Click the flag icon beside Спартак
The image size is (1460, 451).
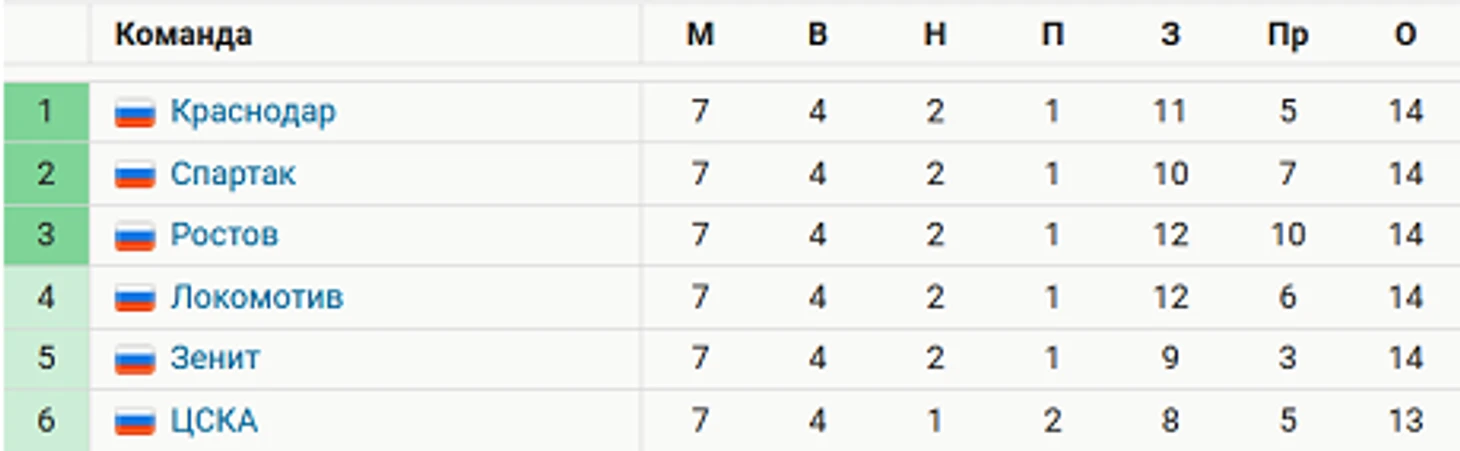134,174
